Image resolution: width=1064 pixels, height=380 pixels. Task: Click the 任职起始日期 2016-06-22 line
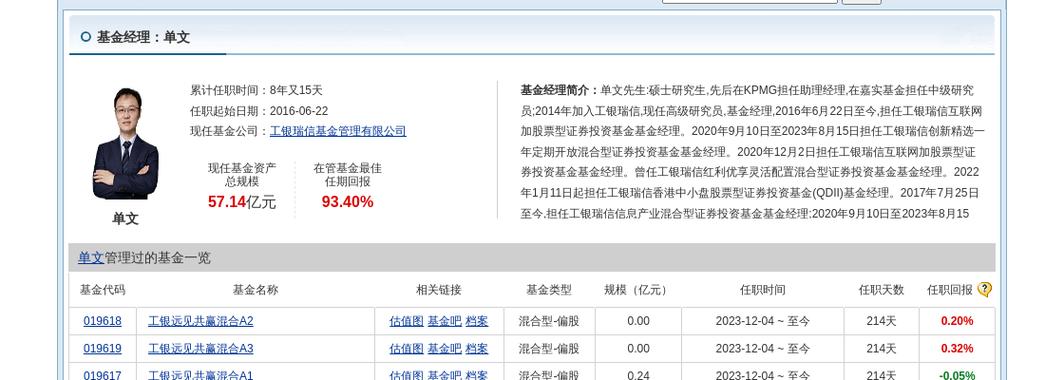coord(259,111)
